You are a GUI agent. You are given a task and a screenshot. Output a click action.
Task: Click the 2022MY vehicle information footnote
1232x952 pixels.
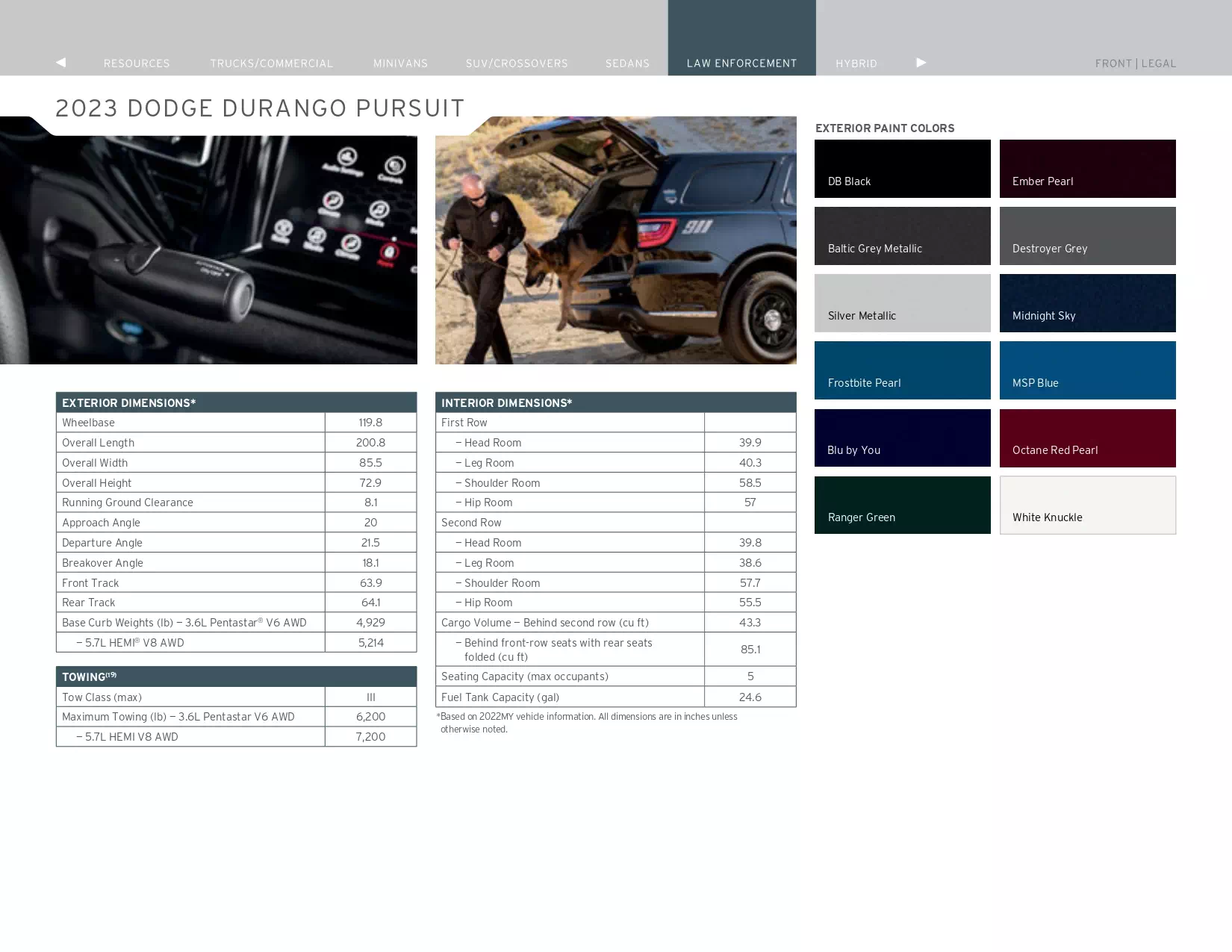coord(588,723)
